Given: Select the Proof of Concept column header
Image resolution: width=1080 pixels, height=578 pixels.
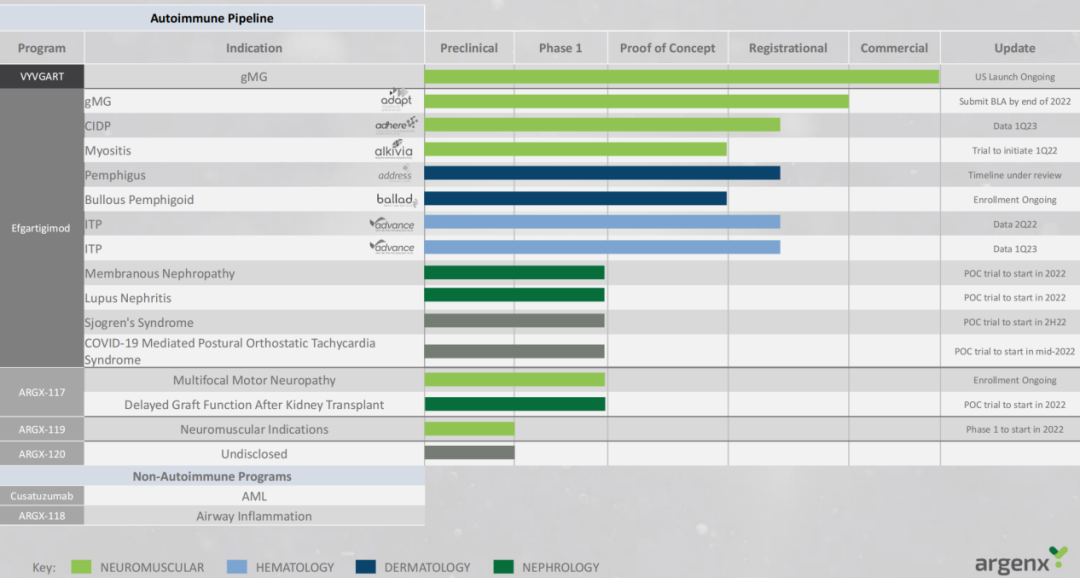Looking at the screenshot, I should pos(667,48).
